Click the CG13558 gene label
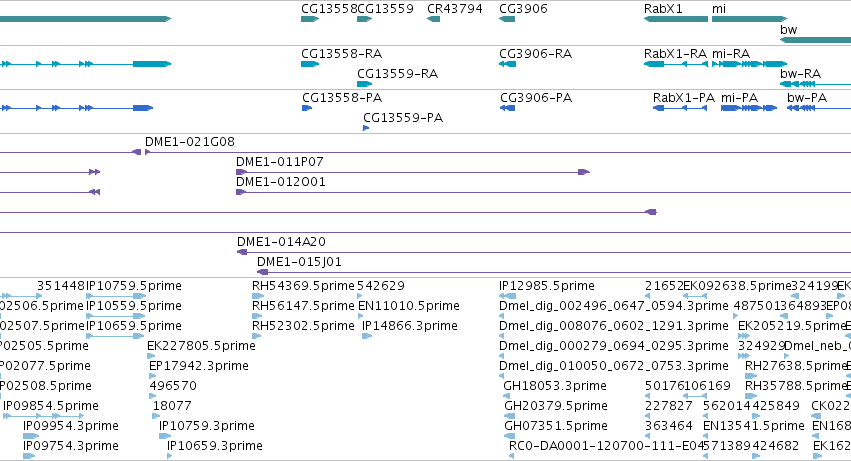The height and width of the screenshot is (461, 851). (x=329, y=9)
